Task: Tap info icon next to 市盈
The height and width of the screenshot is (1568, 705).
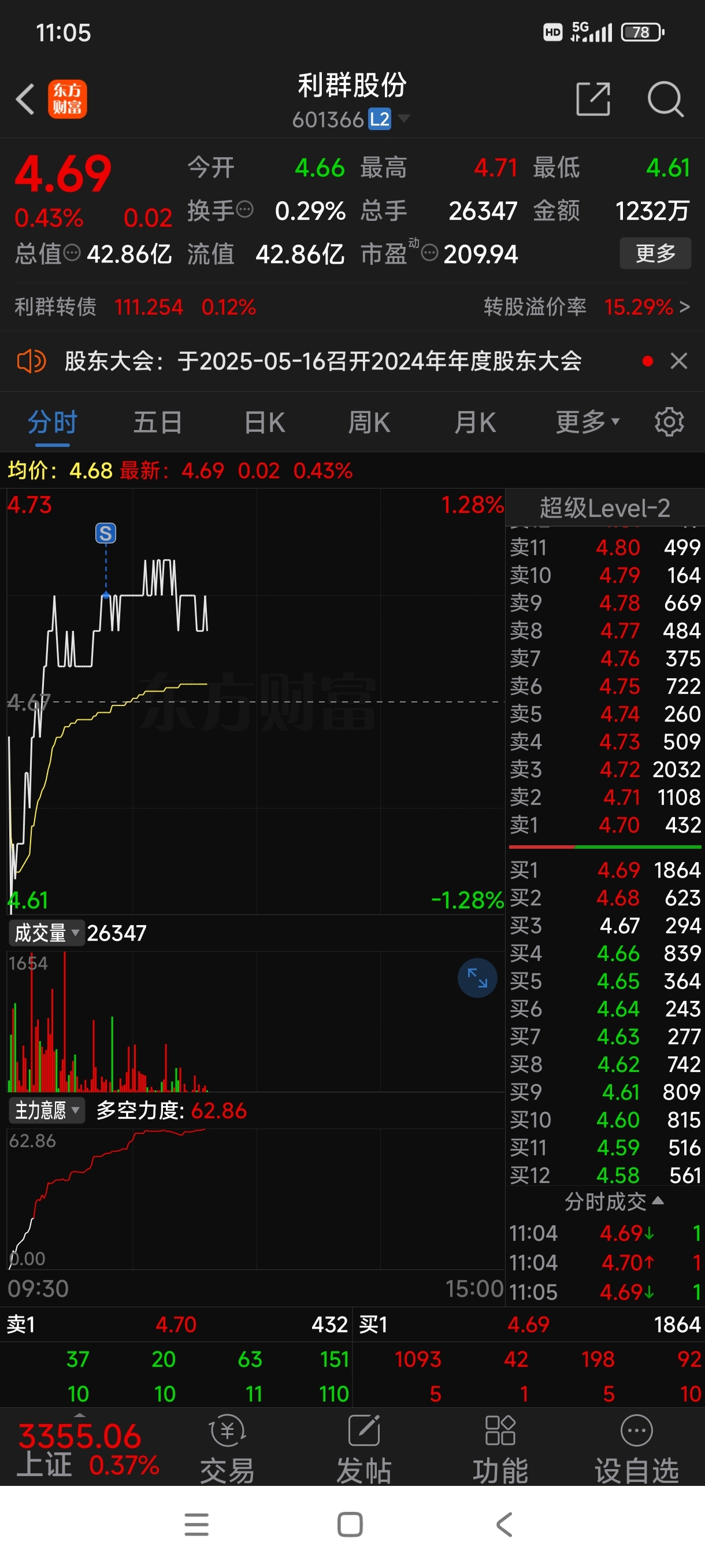Action: 429,253
